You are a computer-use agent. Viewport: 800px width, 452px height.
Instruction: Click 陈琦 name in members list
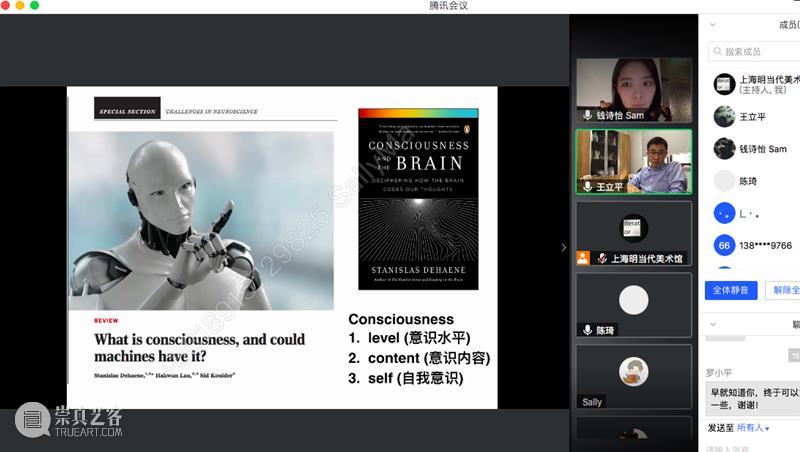(748, 181)
